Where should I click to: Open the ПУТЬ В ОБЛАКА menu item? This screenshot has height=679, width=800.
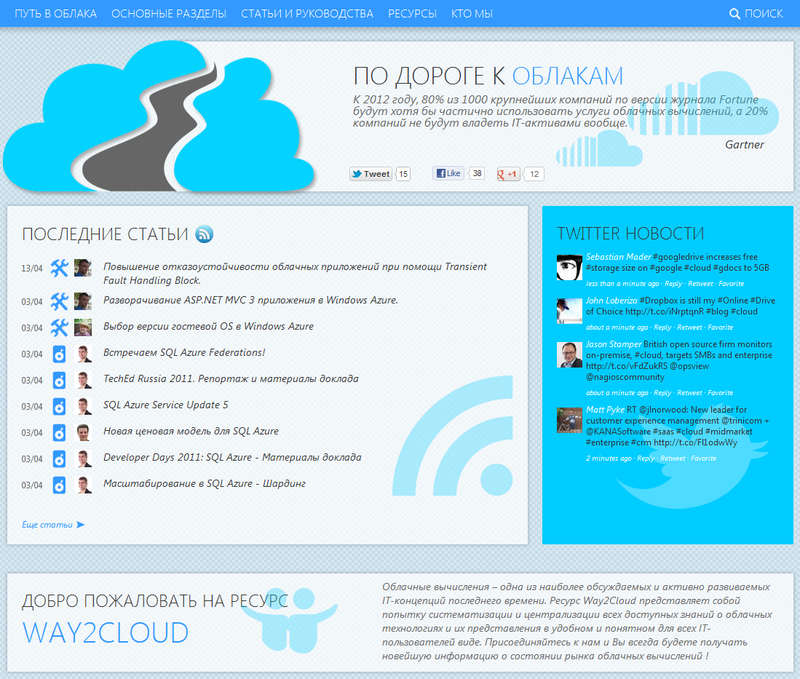pos(56,14)
